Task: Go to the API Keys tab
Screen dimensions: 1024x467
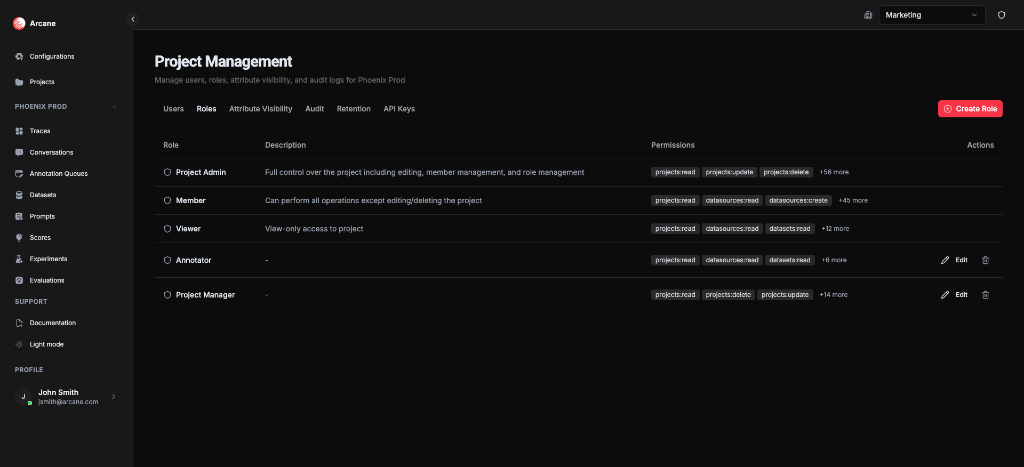Action: coord(399,109)
